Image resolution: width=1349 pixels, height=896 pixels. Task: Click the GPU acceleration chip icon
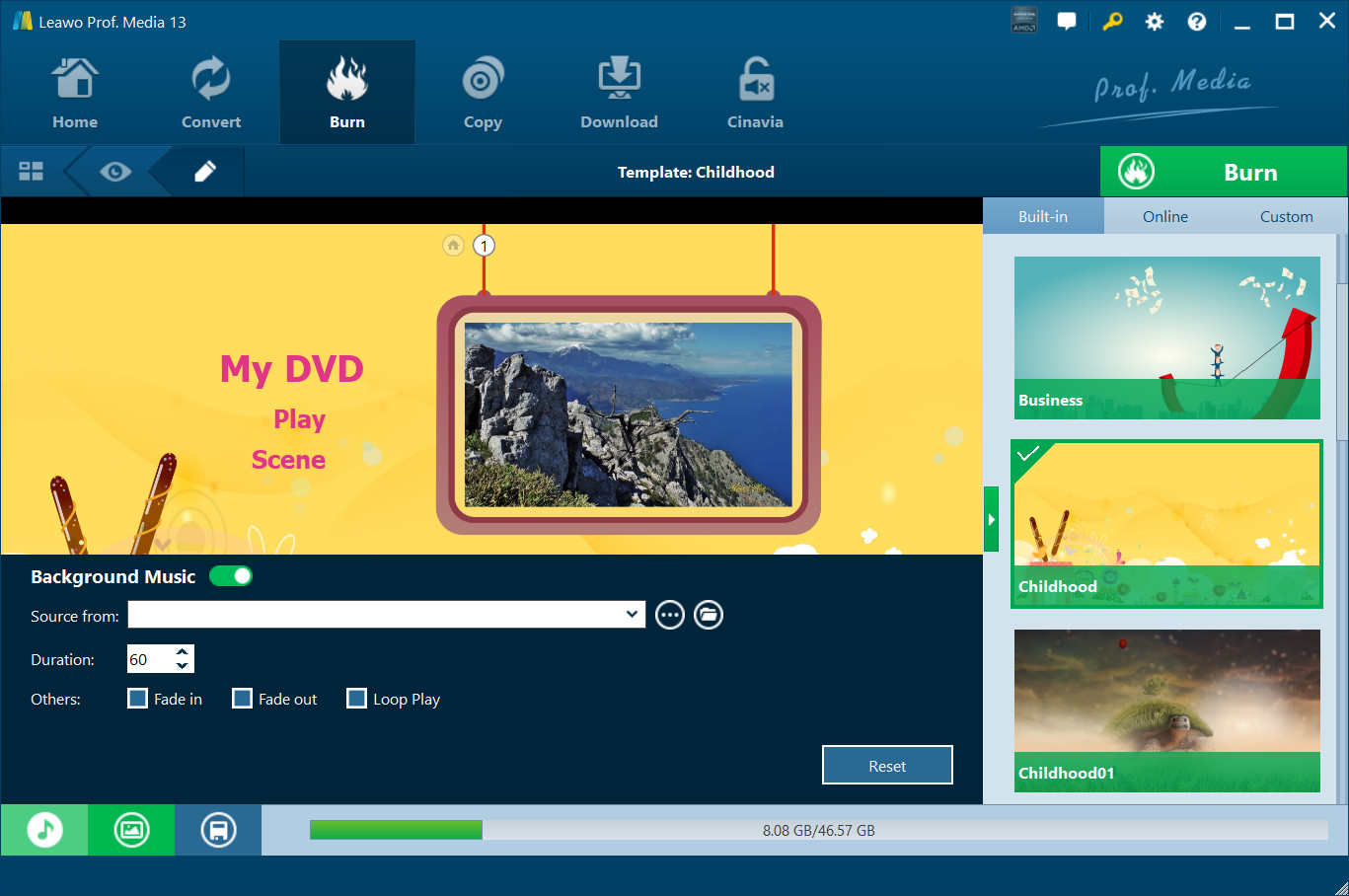(x=1024, y=21)
